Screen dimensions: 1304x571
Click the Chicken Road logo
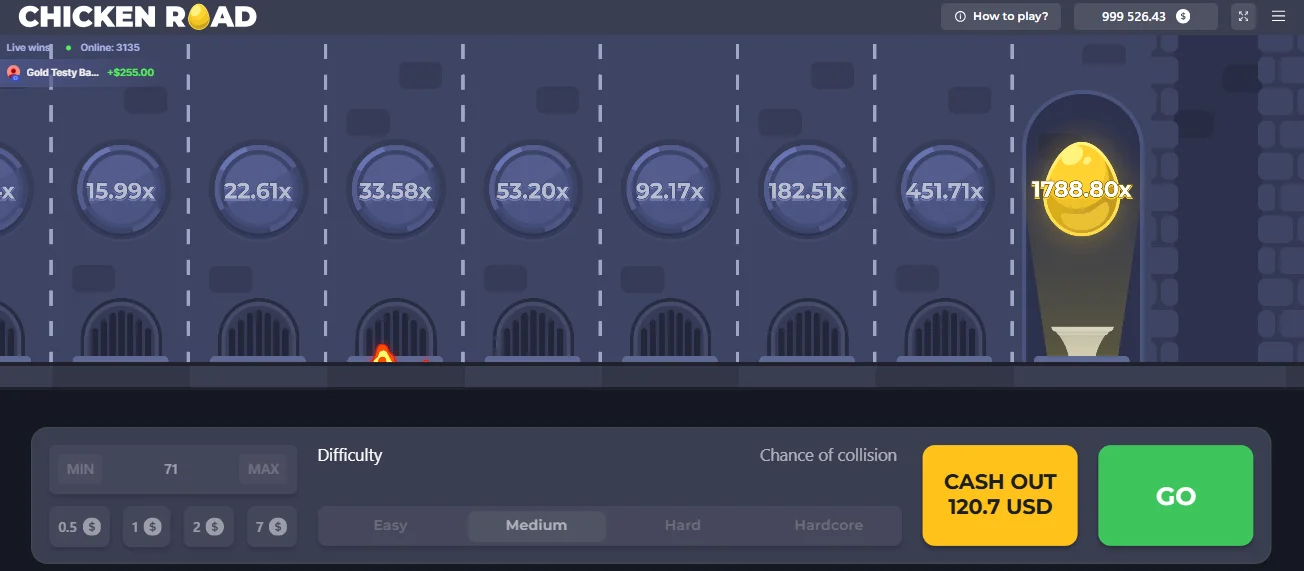coord(137,16)
